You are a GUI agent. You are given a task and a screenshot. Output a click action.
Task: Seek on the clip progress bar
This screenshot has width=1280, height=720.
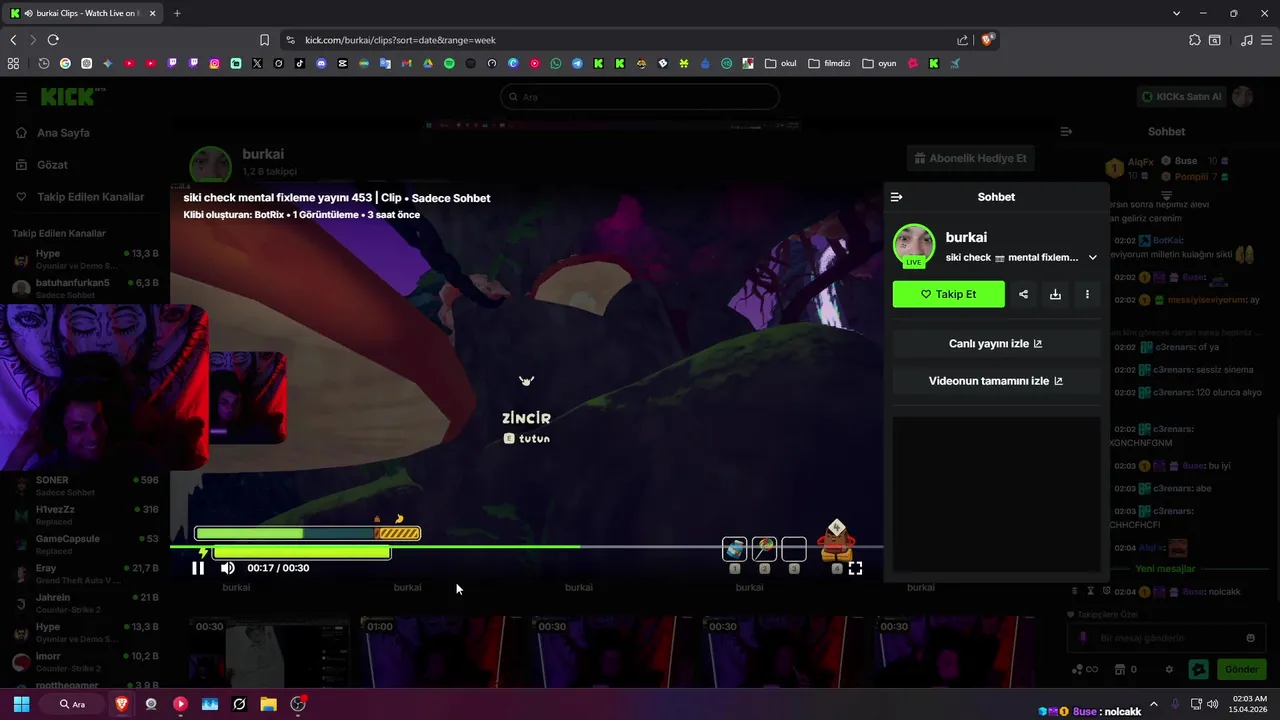[526, 547]
